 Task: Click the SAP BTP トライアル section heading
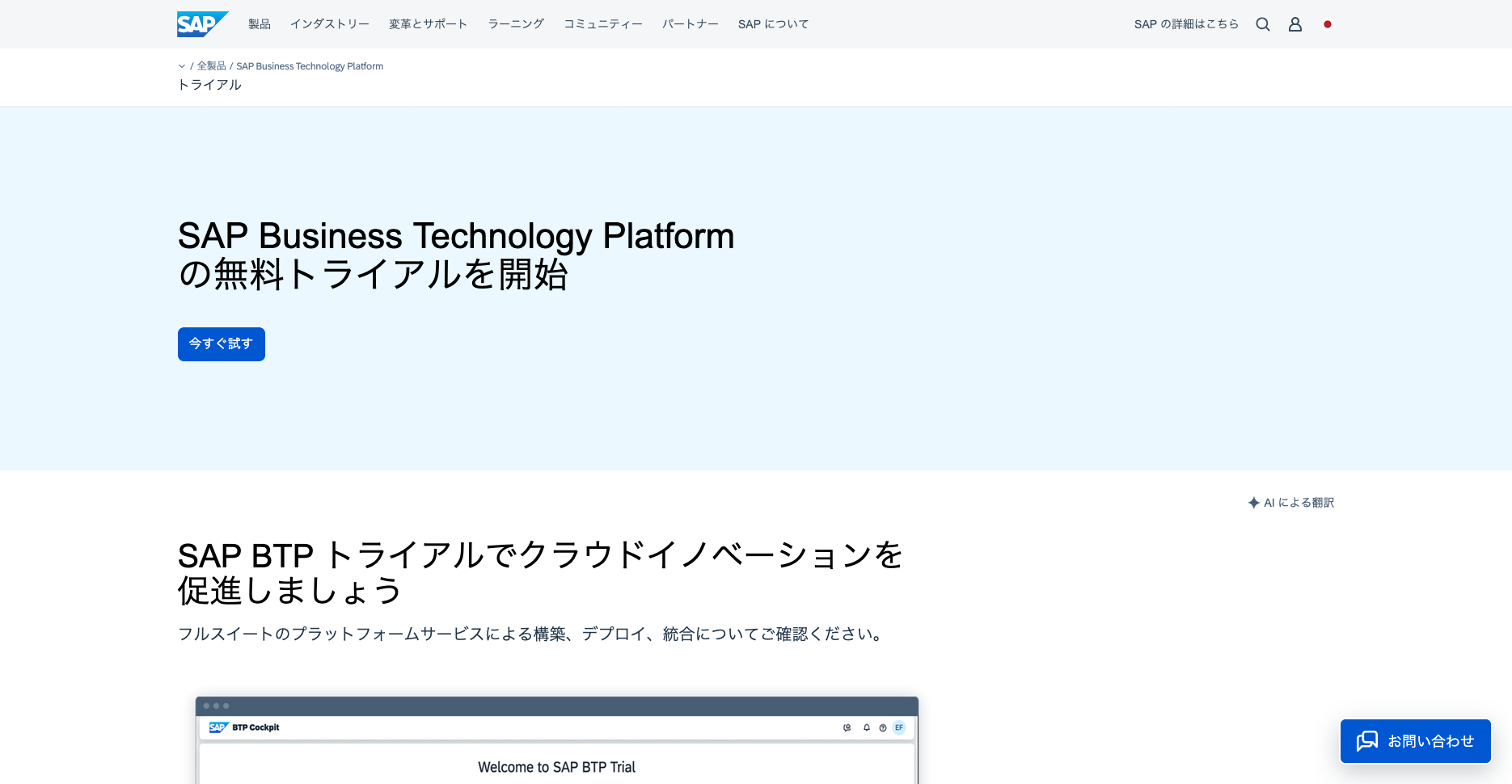click(x=540, y=573)
